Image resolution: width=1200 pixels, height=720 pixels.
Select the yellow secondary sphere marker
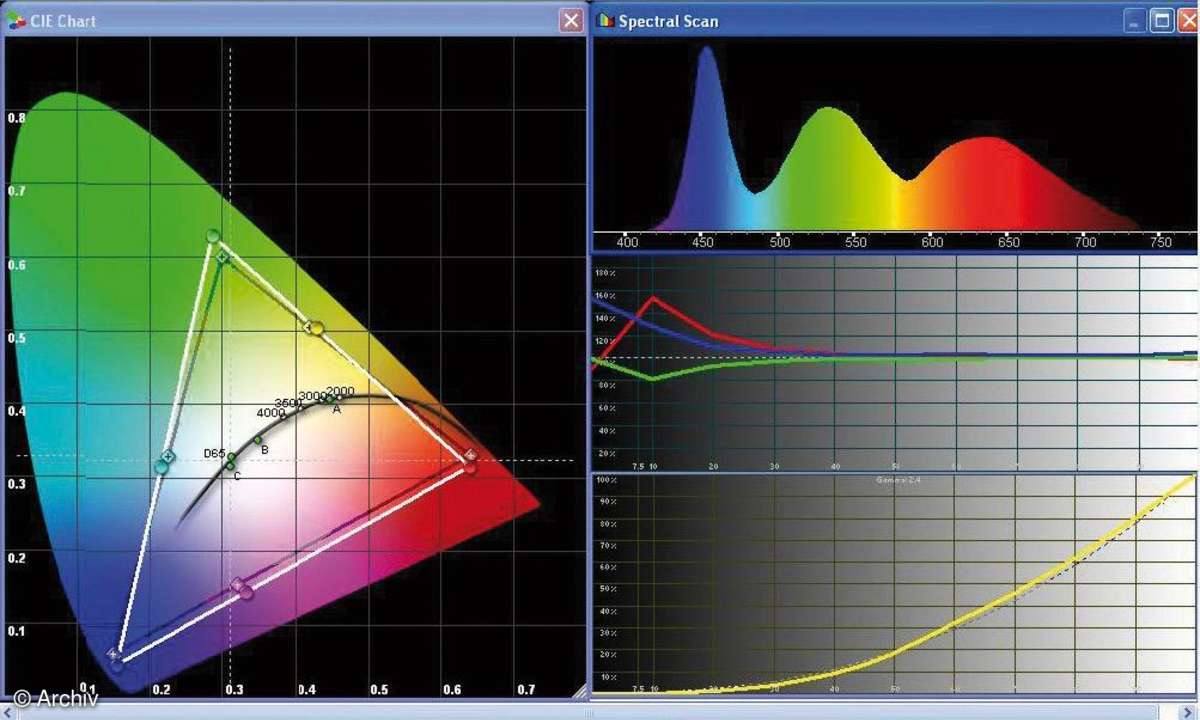318,327
